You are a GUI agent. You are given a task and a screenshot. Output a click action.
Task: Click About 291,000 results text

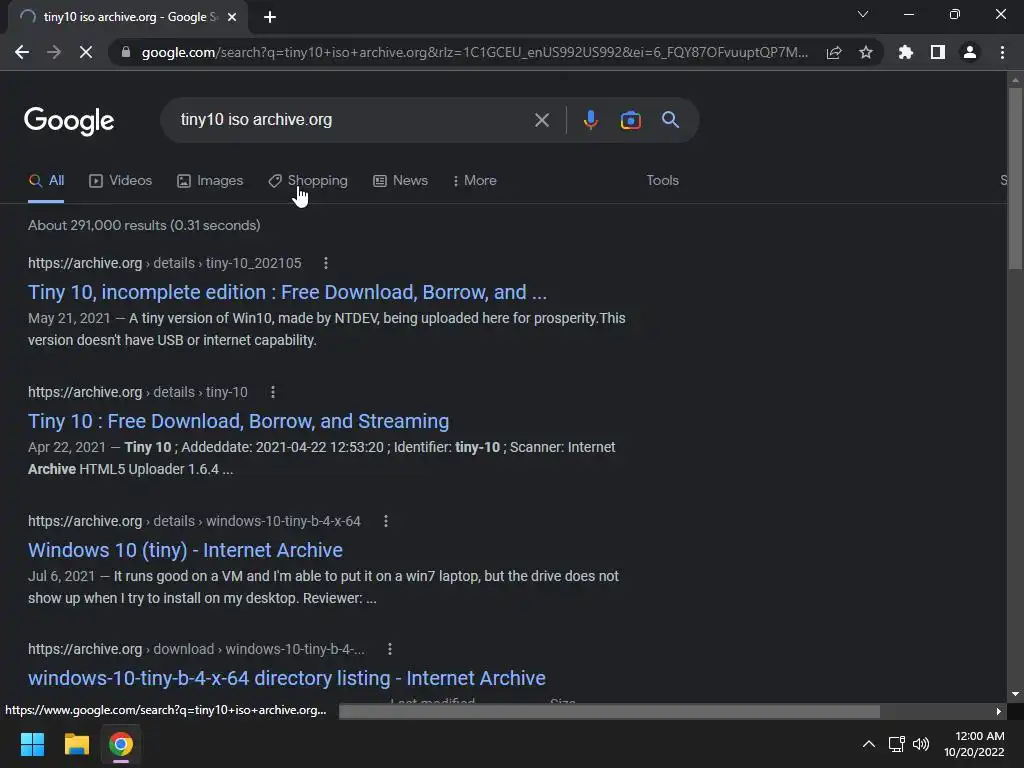click(144, 225)
